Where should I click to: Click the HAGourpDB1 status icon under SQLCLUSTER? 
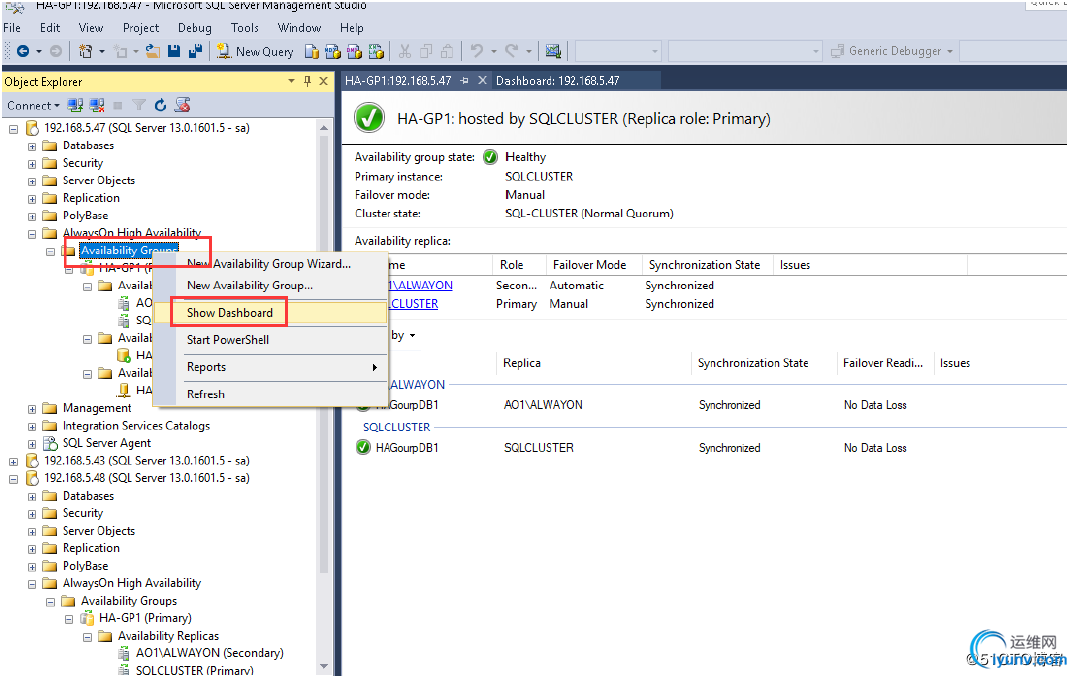(363, 447)
